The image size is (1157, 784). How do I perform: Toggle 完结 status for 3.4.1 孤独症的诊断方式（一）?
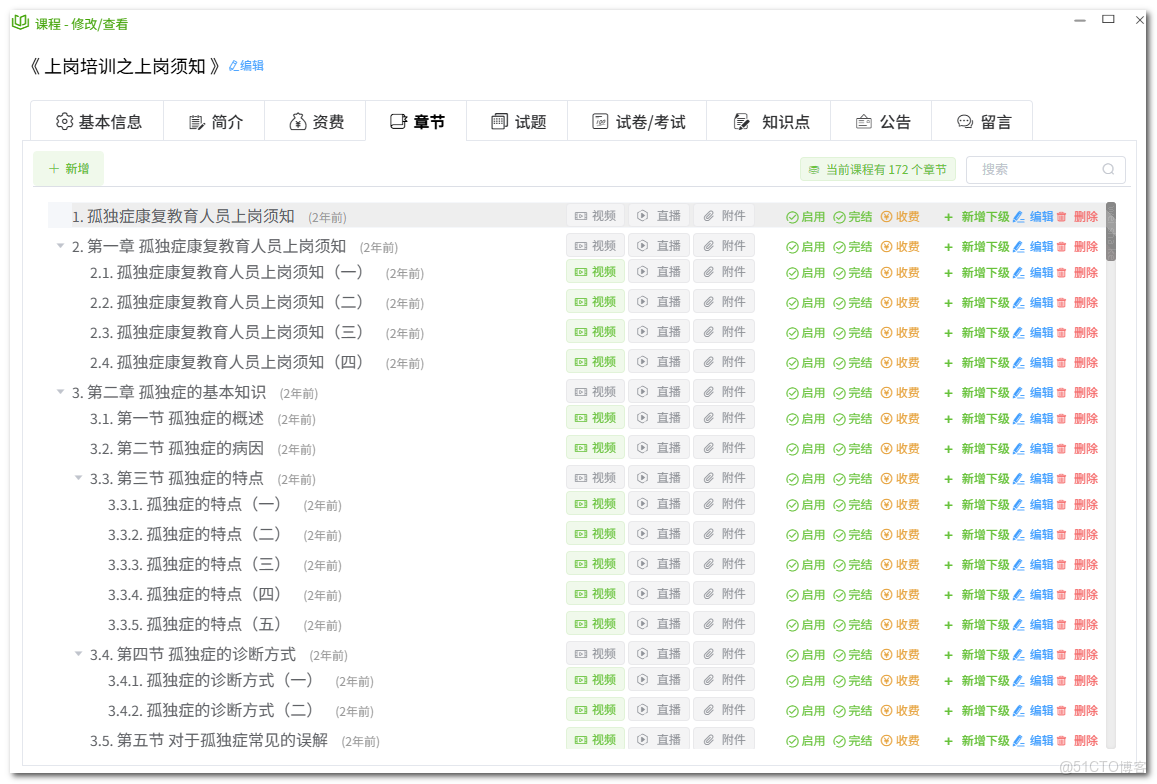click(x=855, y=679)
